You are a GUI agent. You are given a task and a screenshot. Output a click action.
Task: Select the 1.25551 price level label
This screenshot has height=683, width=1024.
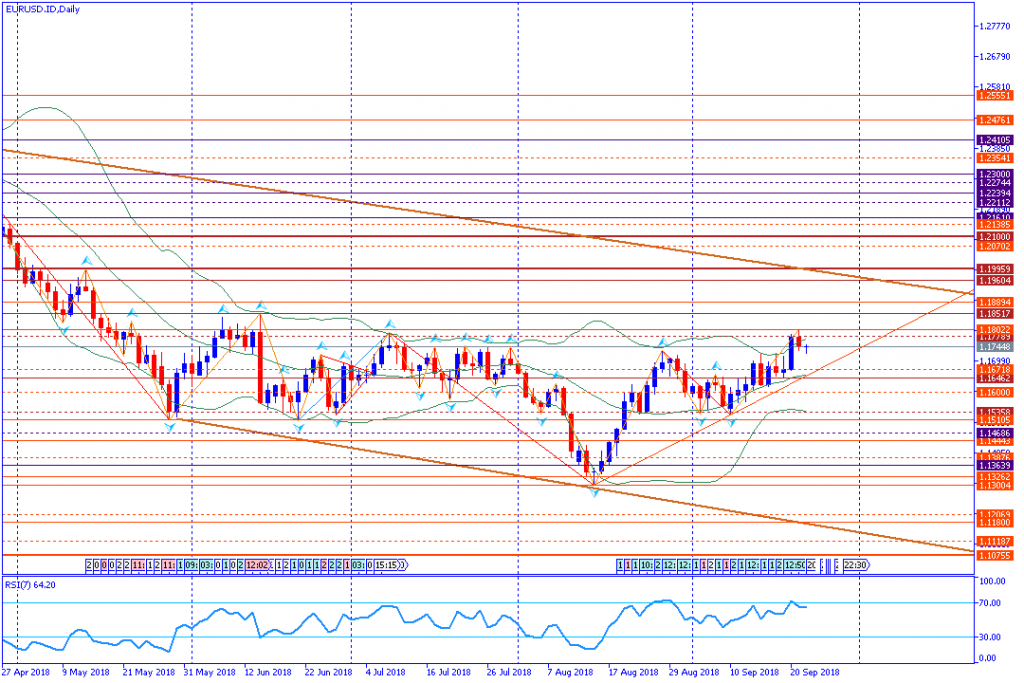tap(995, 95)
